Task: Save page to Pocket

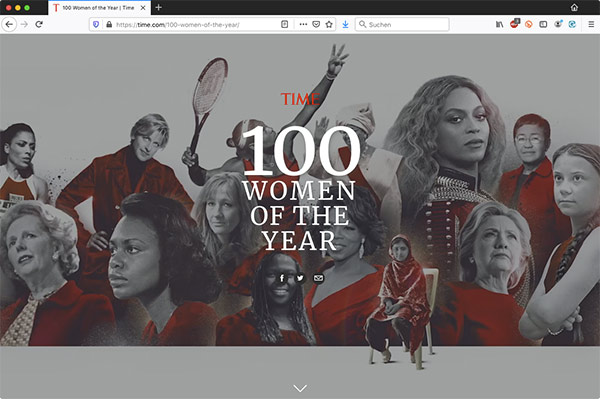Action: [316, 24]
